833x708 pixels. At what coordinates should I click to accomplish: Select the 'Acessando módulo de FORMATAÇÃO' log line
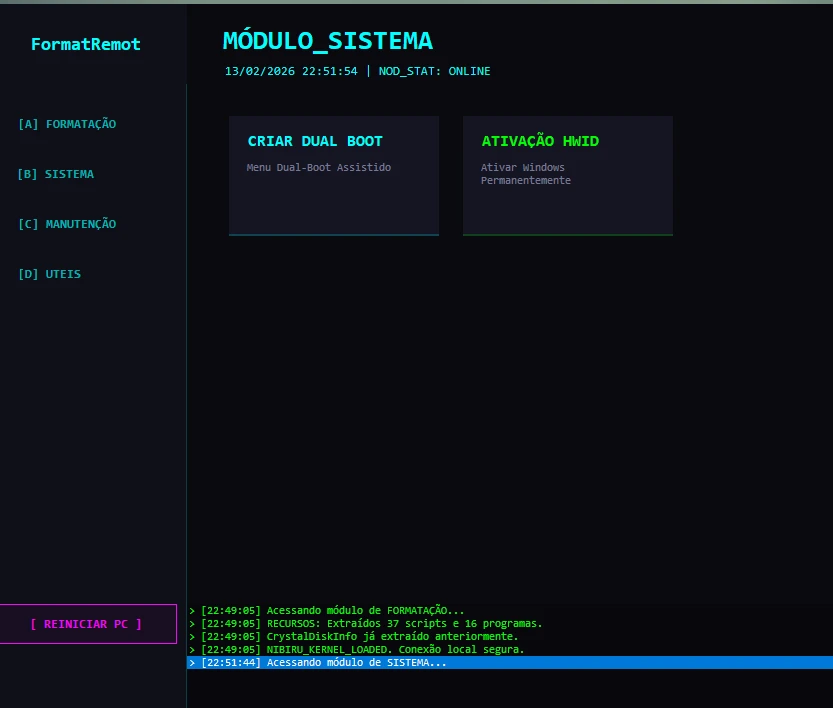click(332, 610)
